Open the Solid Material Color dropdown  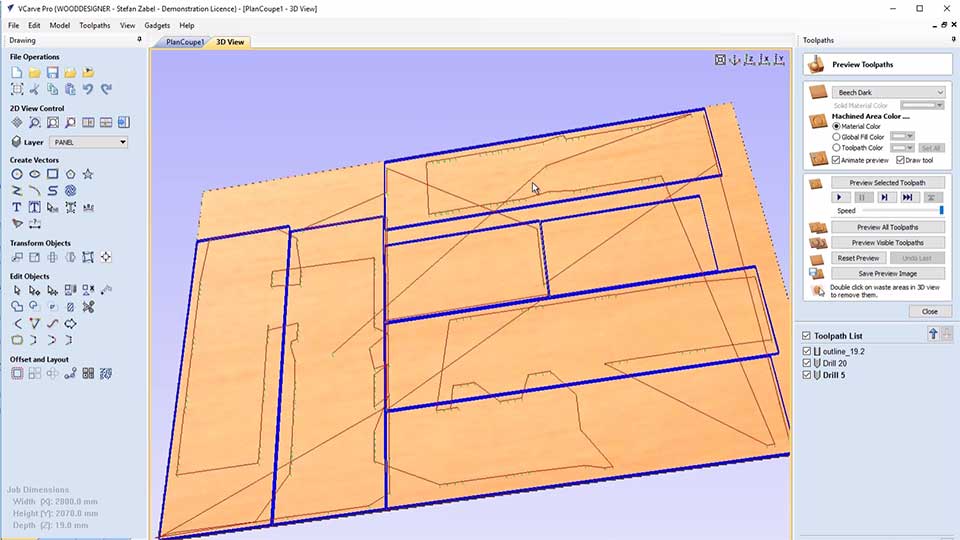(x=922, y=105)
